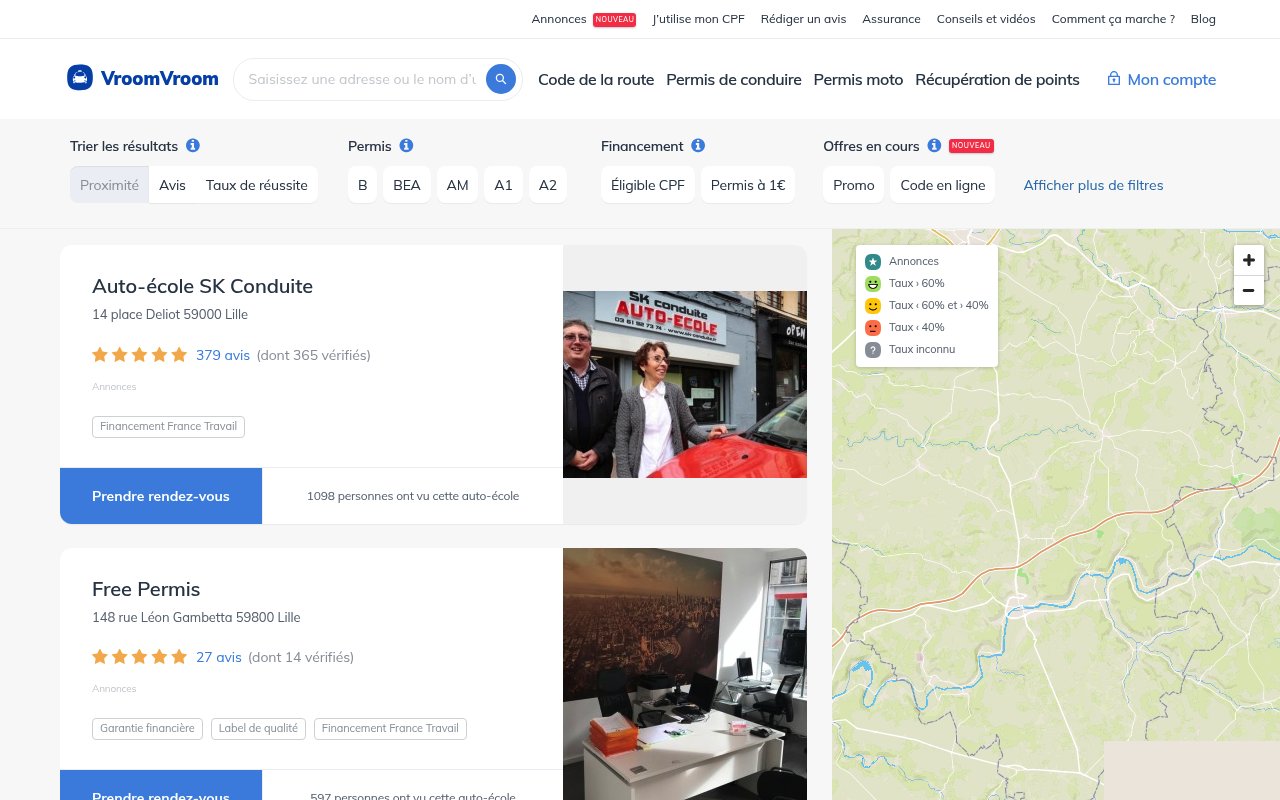Open the info tooltip next to Trier les résultats
The image size is (1280, 800).
192,145
